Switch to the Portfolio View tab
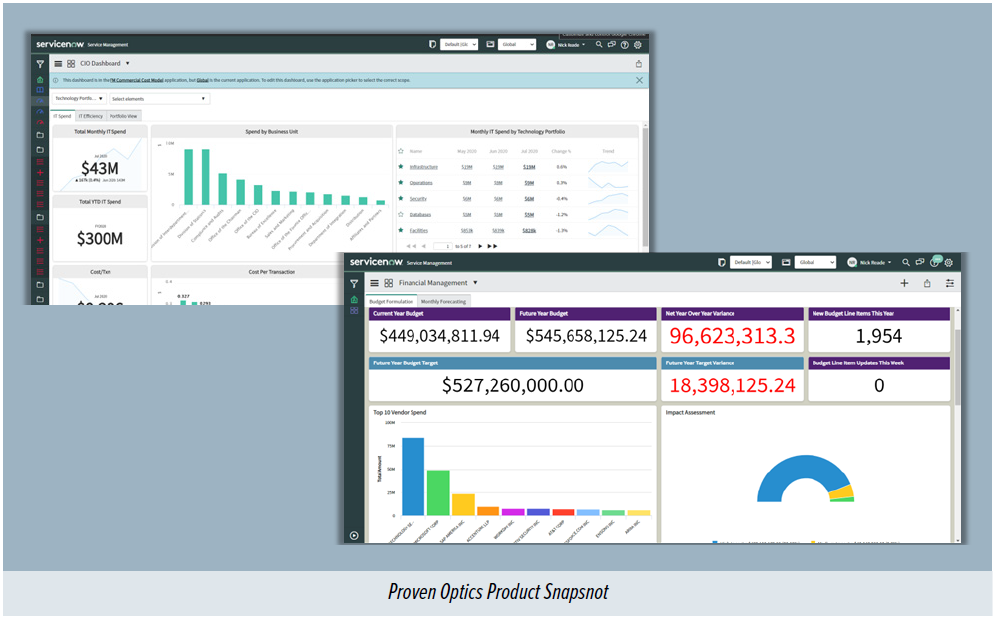This screenshot has width=997, height=619. [123, 116]
